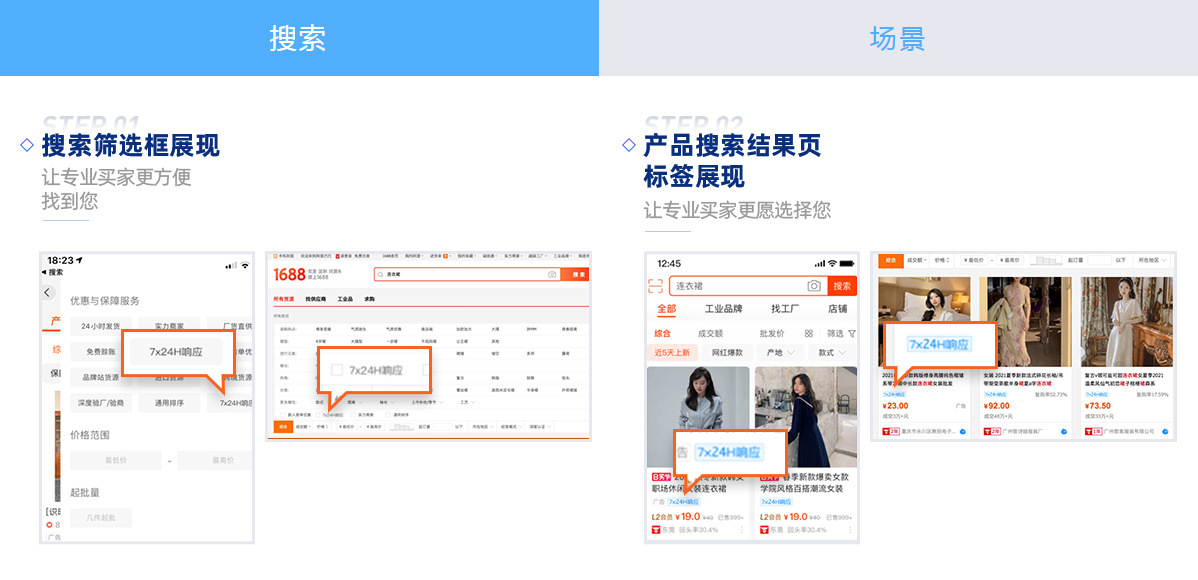
Task: Click the 筛选 funnel filter icon
Action: (851, 333)
